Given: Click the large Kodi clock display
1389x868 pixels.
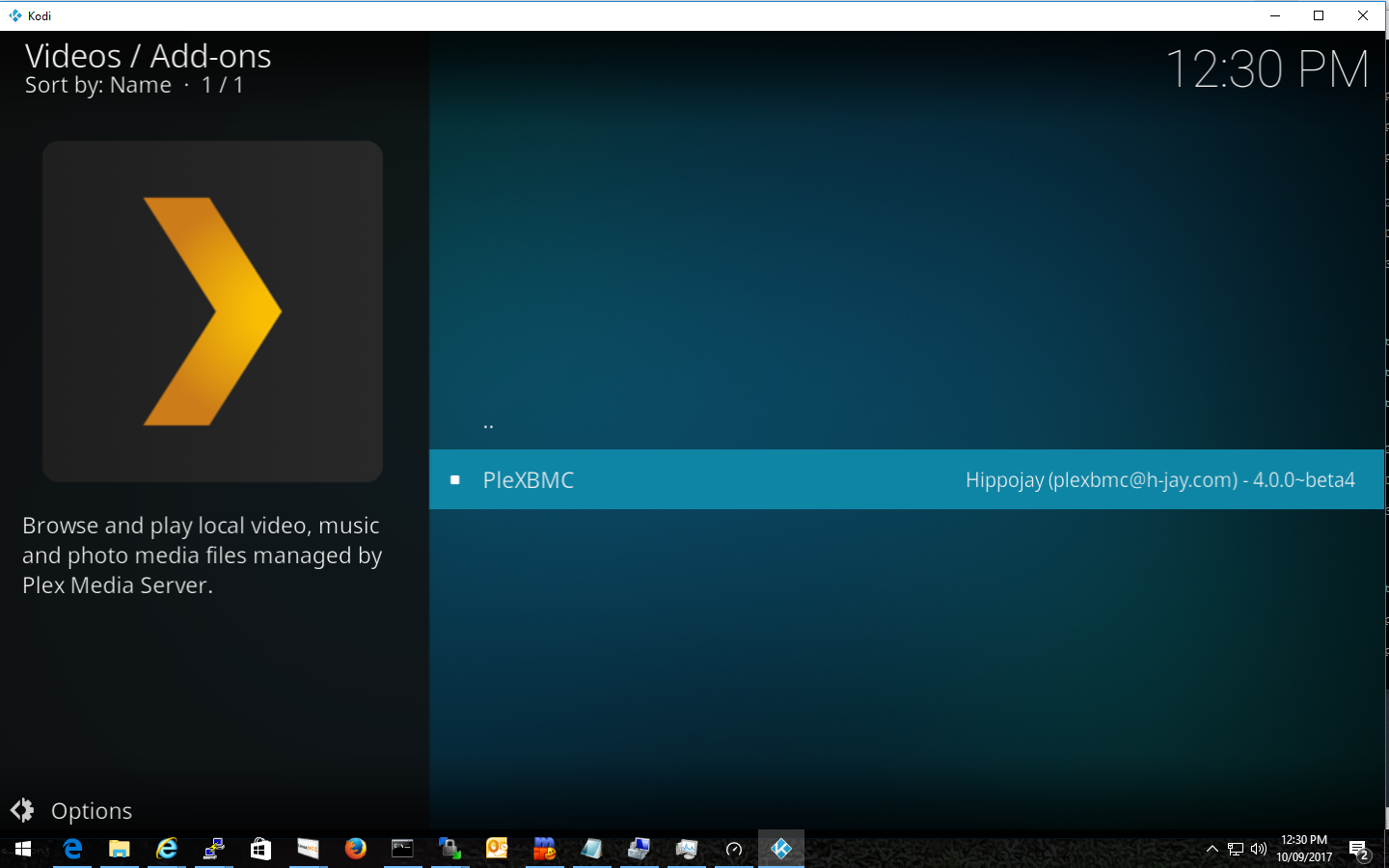Looking at the screenshot, I should (x=1266, y=69).
